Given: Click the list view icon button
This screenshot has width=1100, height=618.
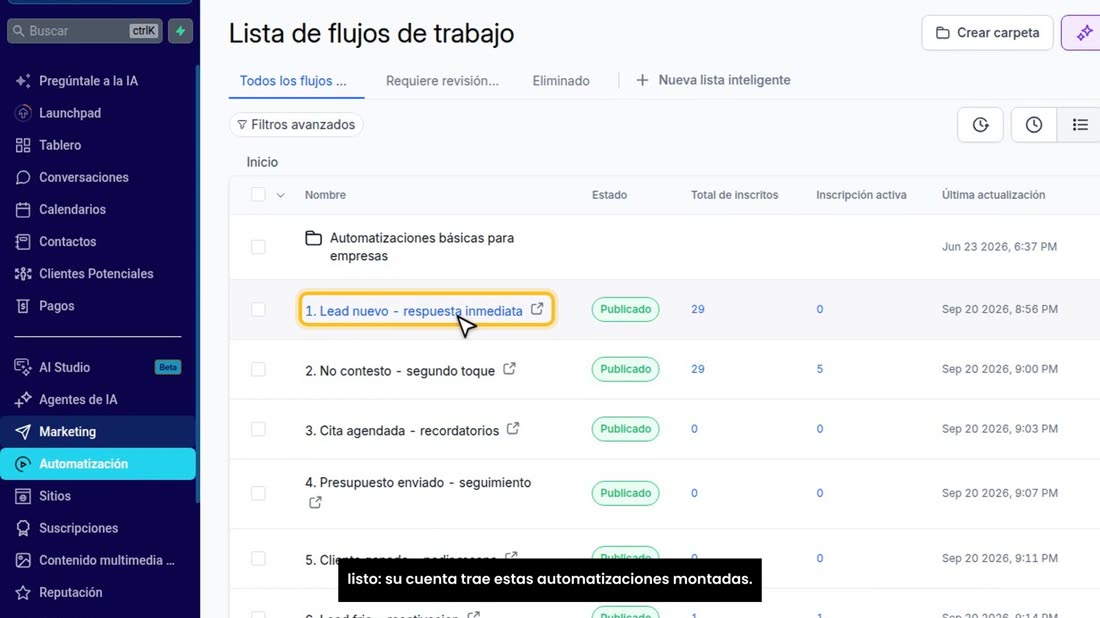Looking at the screenshot, I should coord(1080,125).
